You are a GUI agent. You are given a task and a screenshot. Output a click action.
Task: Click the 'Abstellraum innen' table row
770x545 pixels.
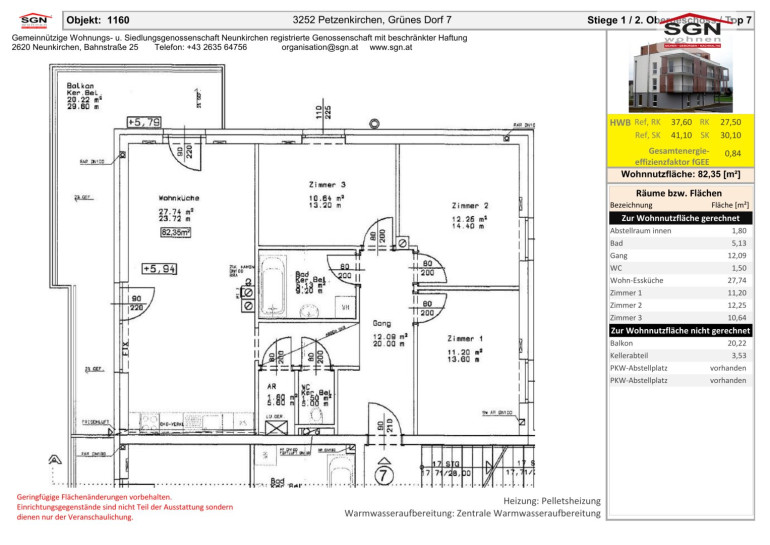tap(681, 230)
